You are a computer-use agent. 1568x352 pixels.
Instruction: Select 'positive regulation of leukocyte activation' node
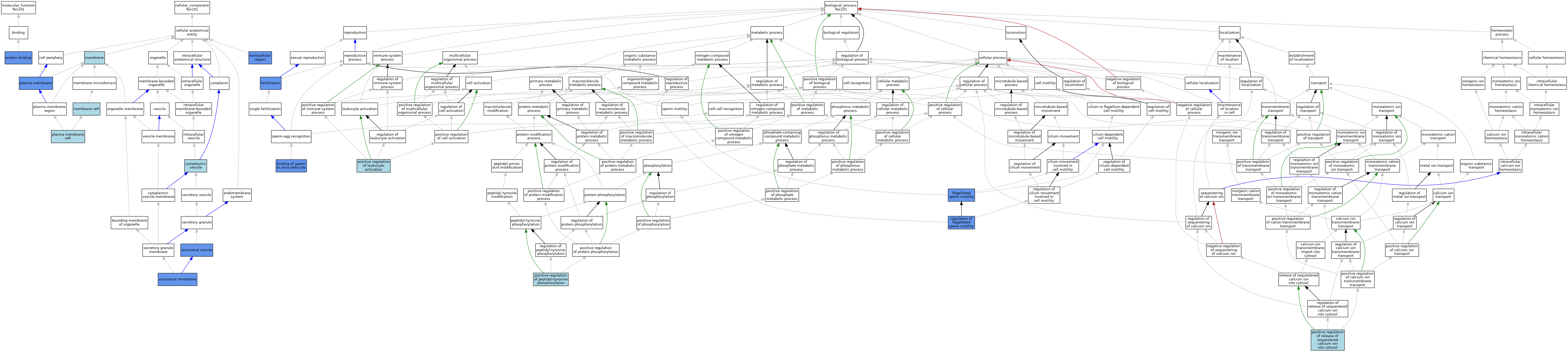pyautogui.click(x=373, y=165)
